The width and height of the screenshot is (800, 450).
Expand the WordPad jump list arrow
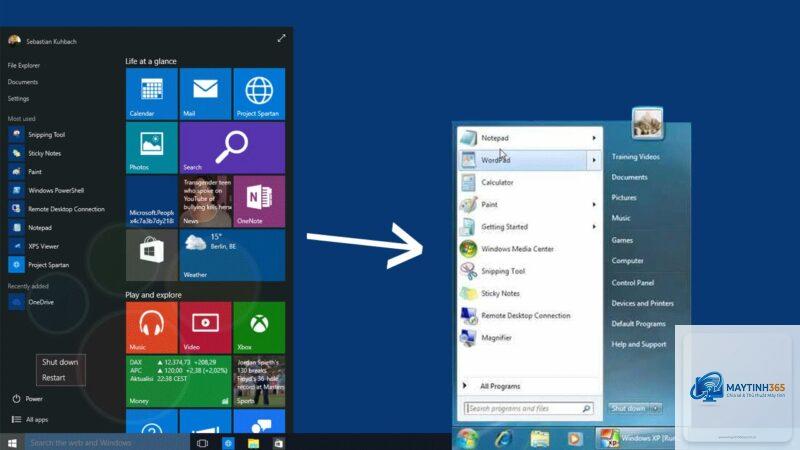coord(594,160)
